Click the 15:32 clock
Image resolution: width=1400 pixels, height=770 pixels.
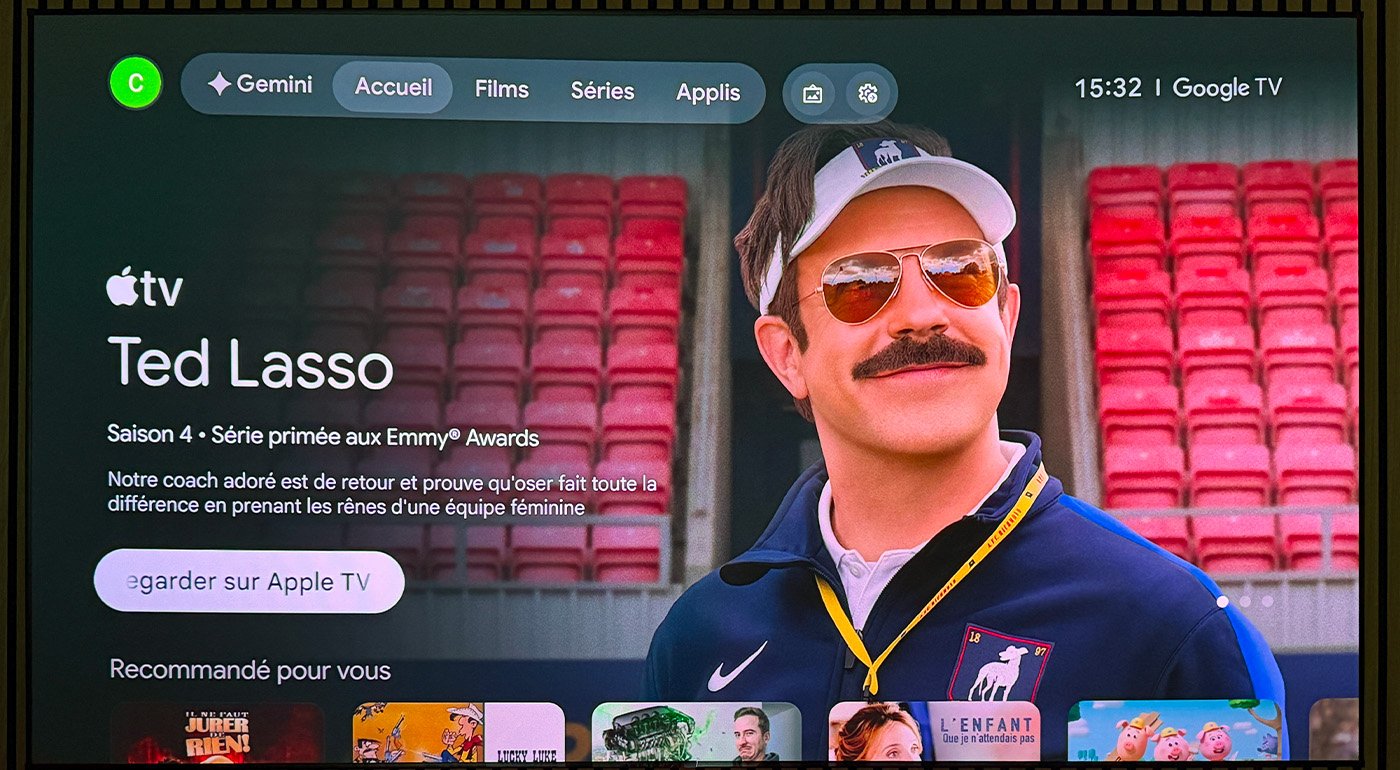1108,88
